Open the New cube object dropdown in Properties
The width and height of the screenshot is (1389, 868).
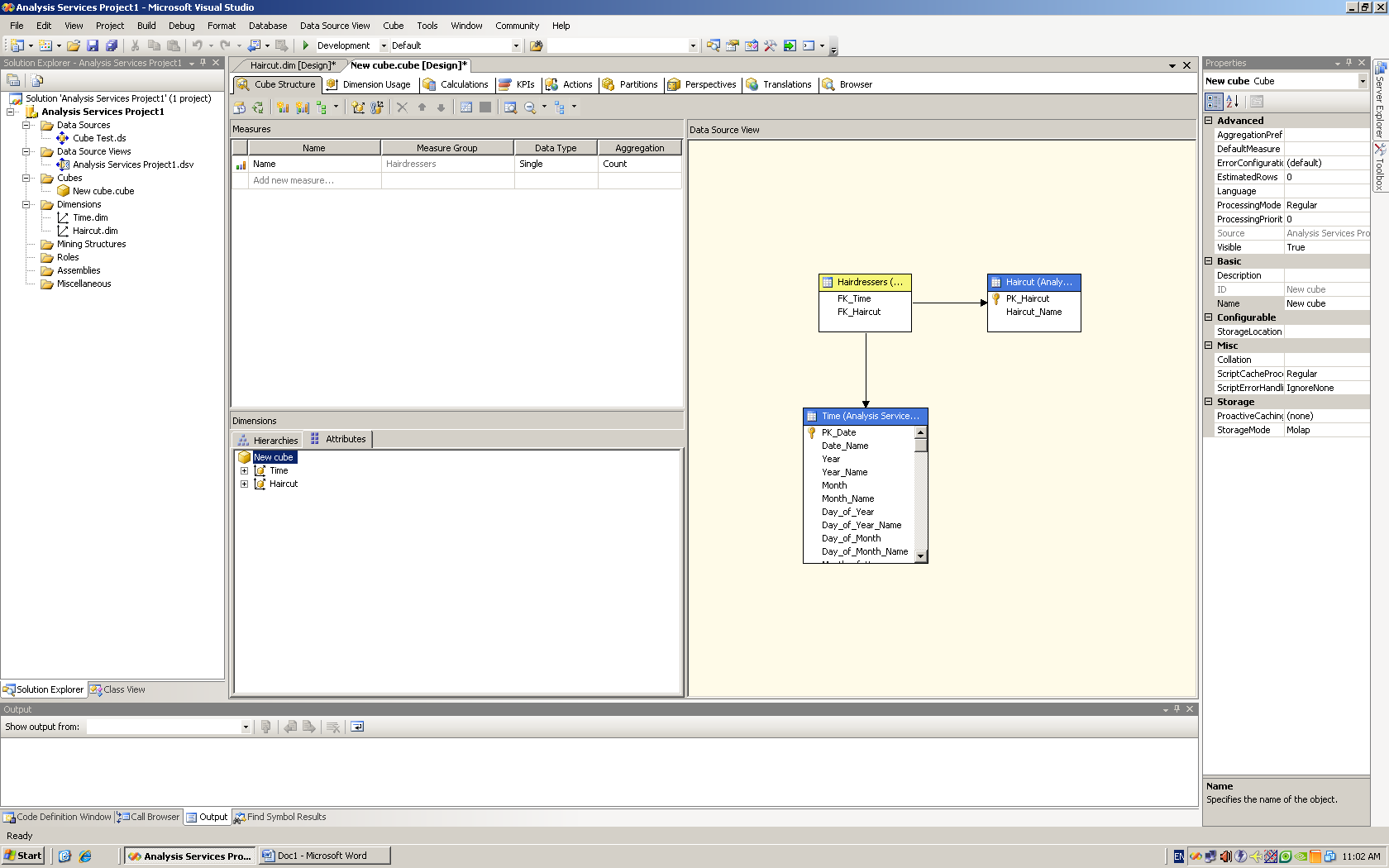point(1363,81)
